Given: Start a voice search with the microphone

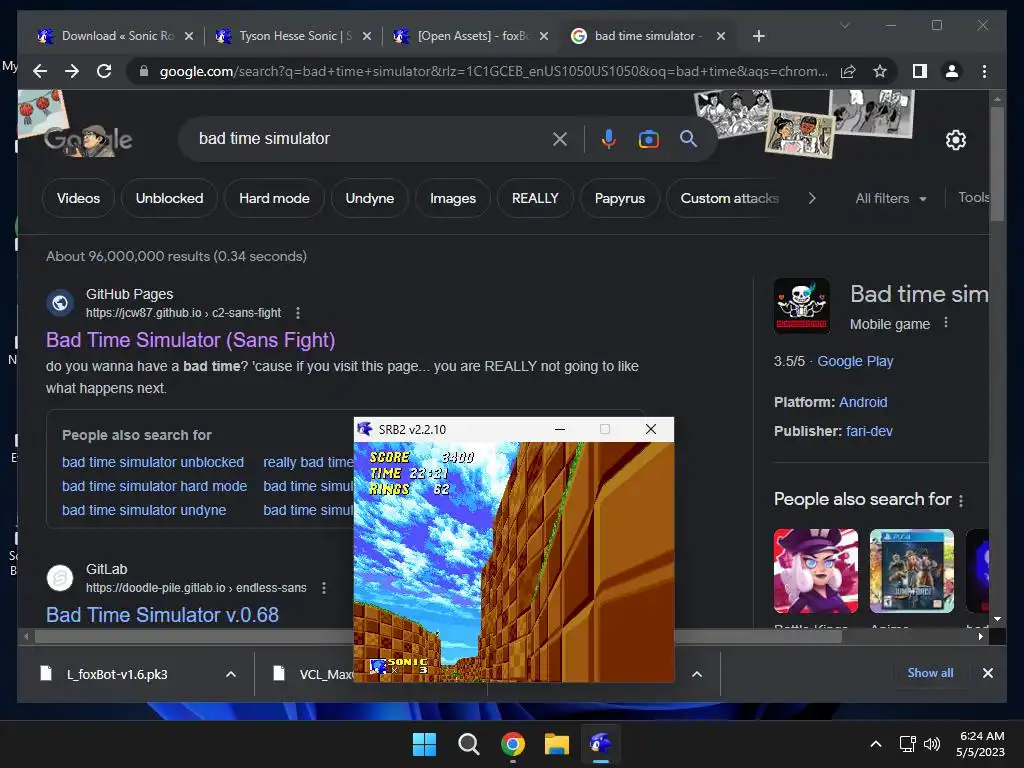Looking at the screenshot, I should 609,138.
